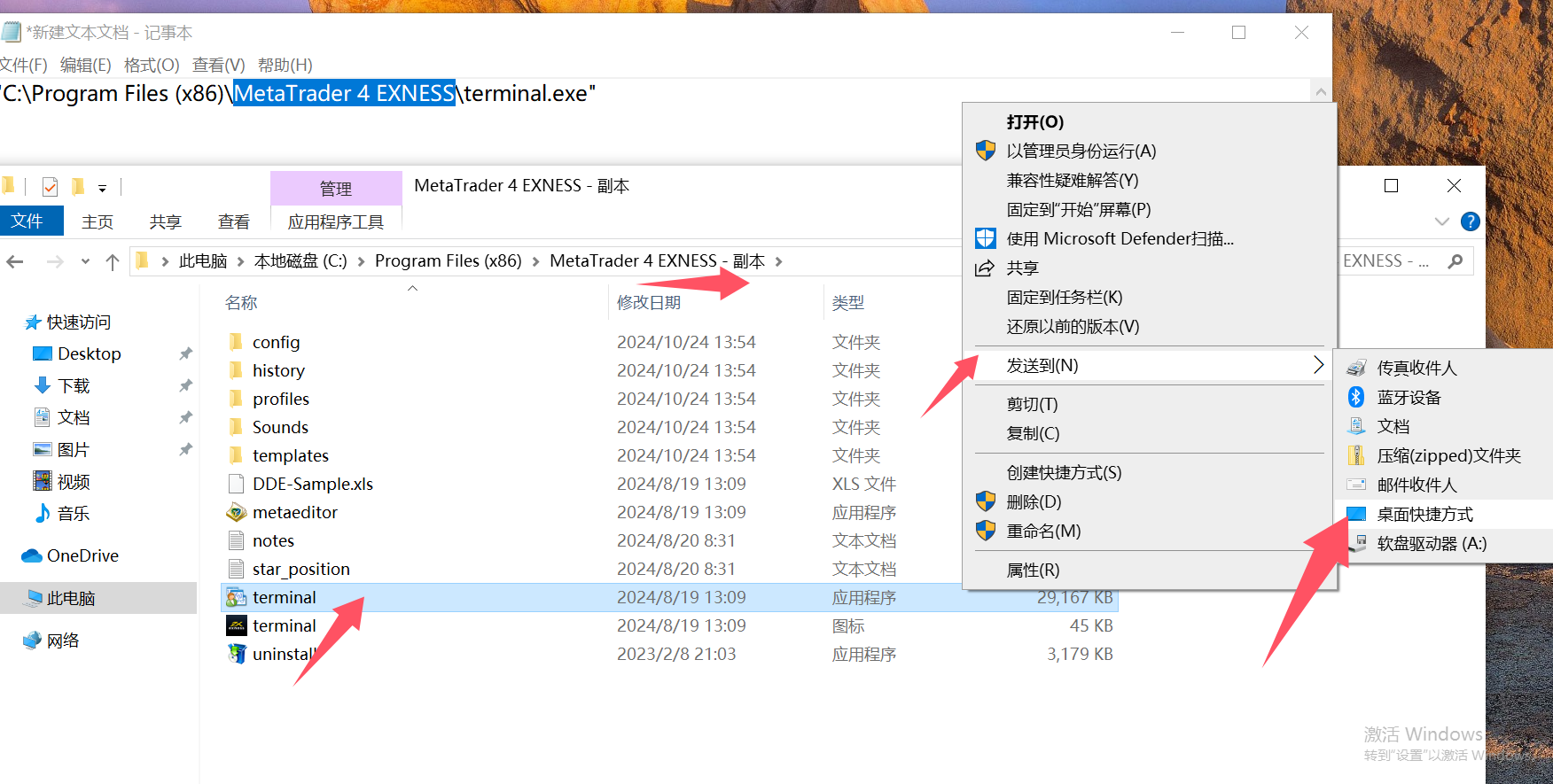This screenshot has height=784, width=1553.
Task: Click the Bluetooth device icon in the submenu
Action: 1356,397
